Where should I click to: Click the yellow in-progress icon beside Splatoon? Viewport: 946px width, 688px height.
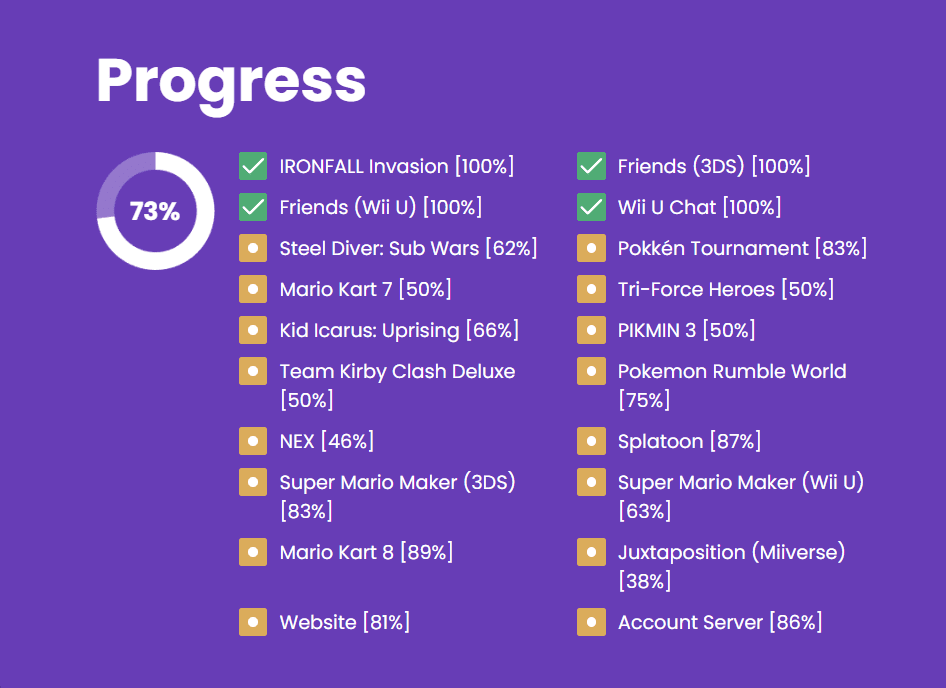tap(591, 441)
